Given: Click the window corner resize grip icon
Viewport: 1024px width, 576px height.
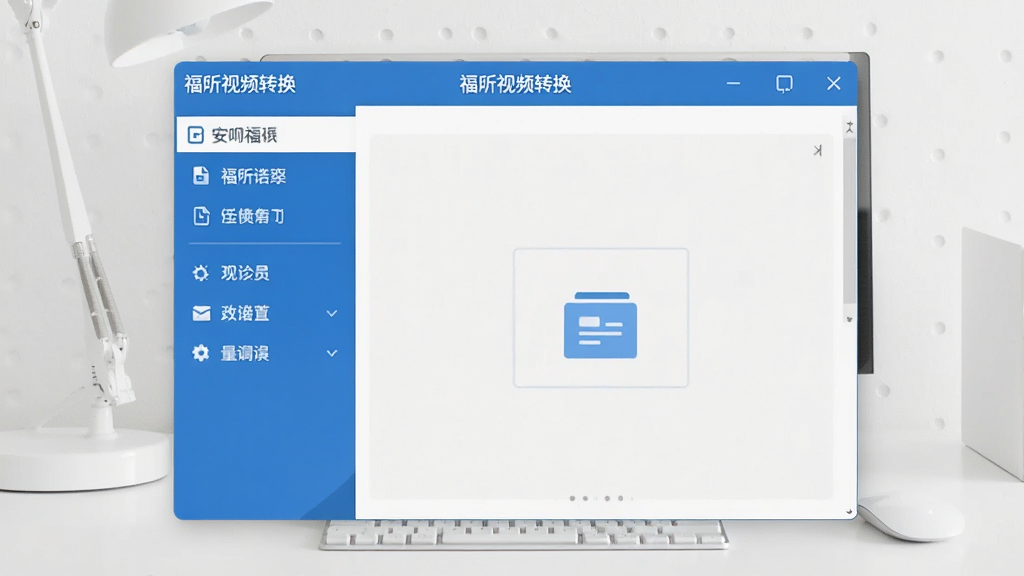Looking at the screenshot, I should [x=849, y=512].
